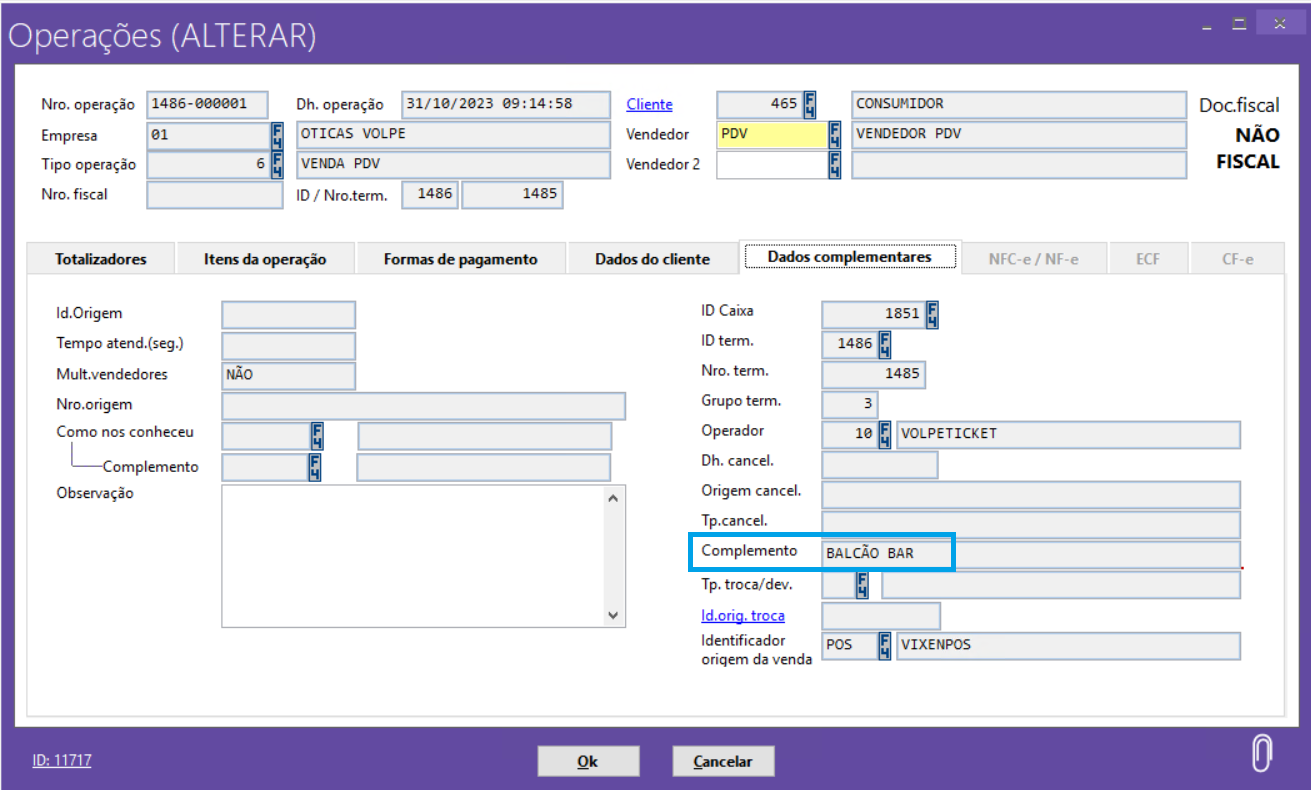Follow the Cliente hyperlink label

click(649, 104)
